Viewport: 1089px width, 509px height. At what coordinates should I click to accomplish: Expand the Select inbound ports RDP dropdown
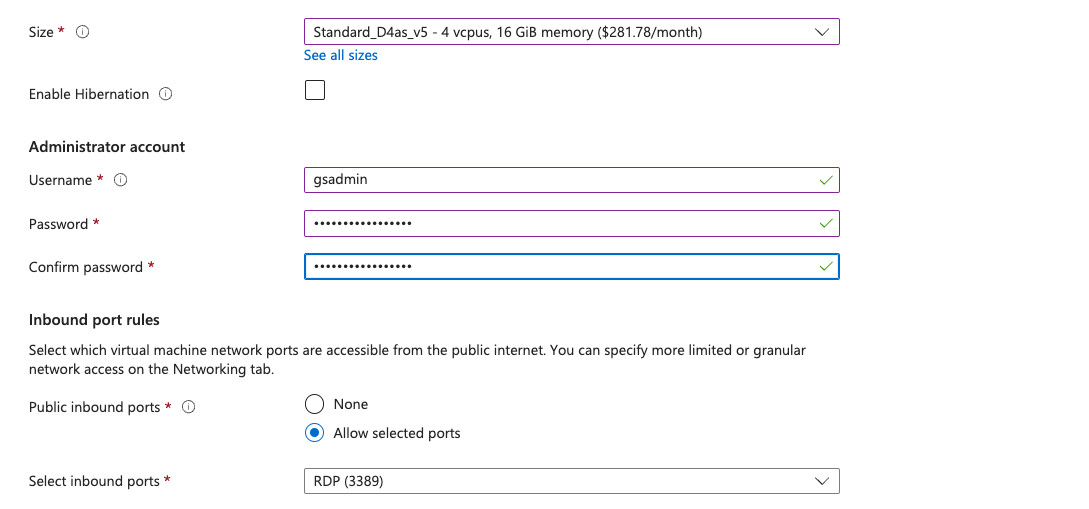coord(571,481)
